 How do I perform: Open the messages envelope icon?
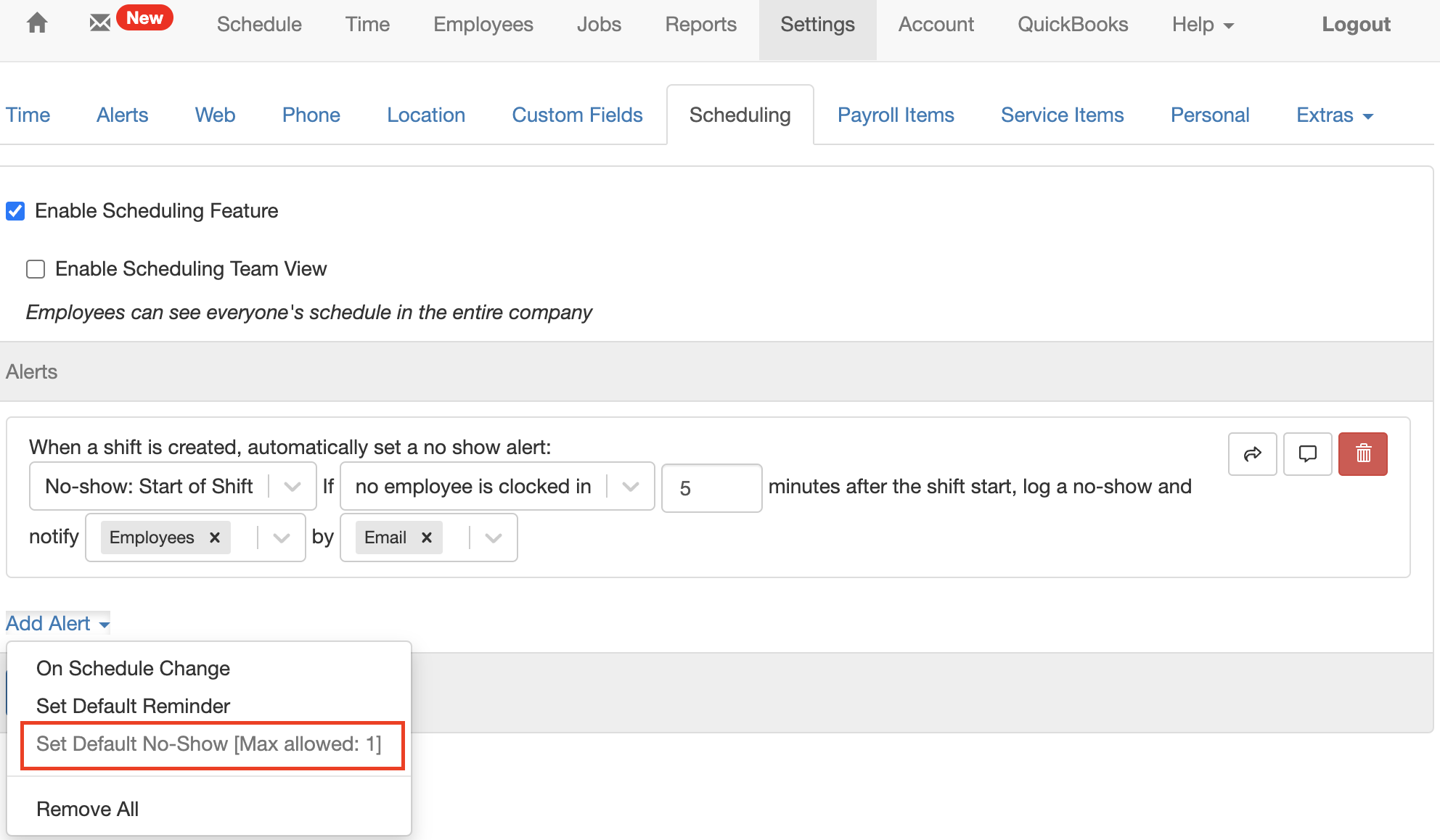click(x=100, y=23)
